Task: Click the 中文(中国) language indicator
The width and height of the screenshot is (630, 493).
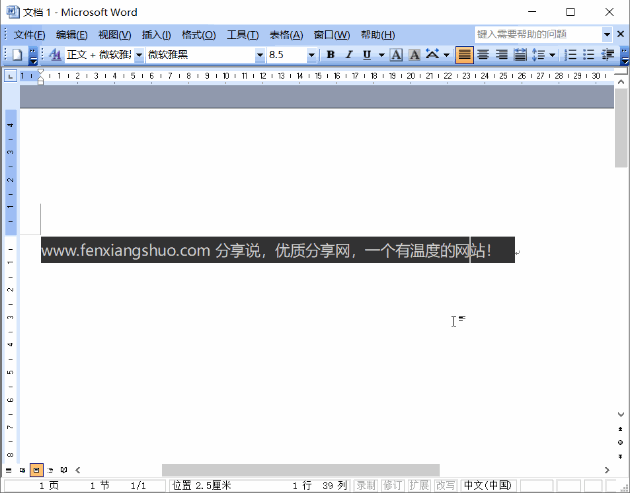Action: 488,485
